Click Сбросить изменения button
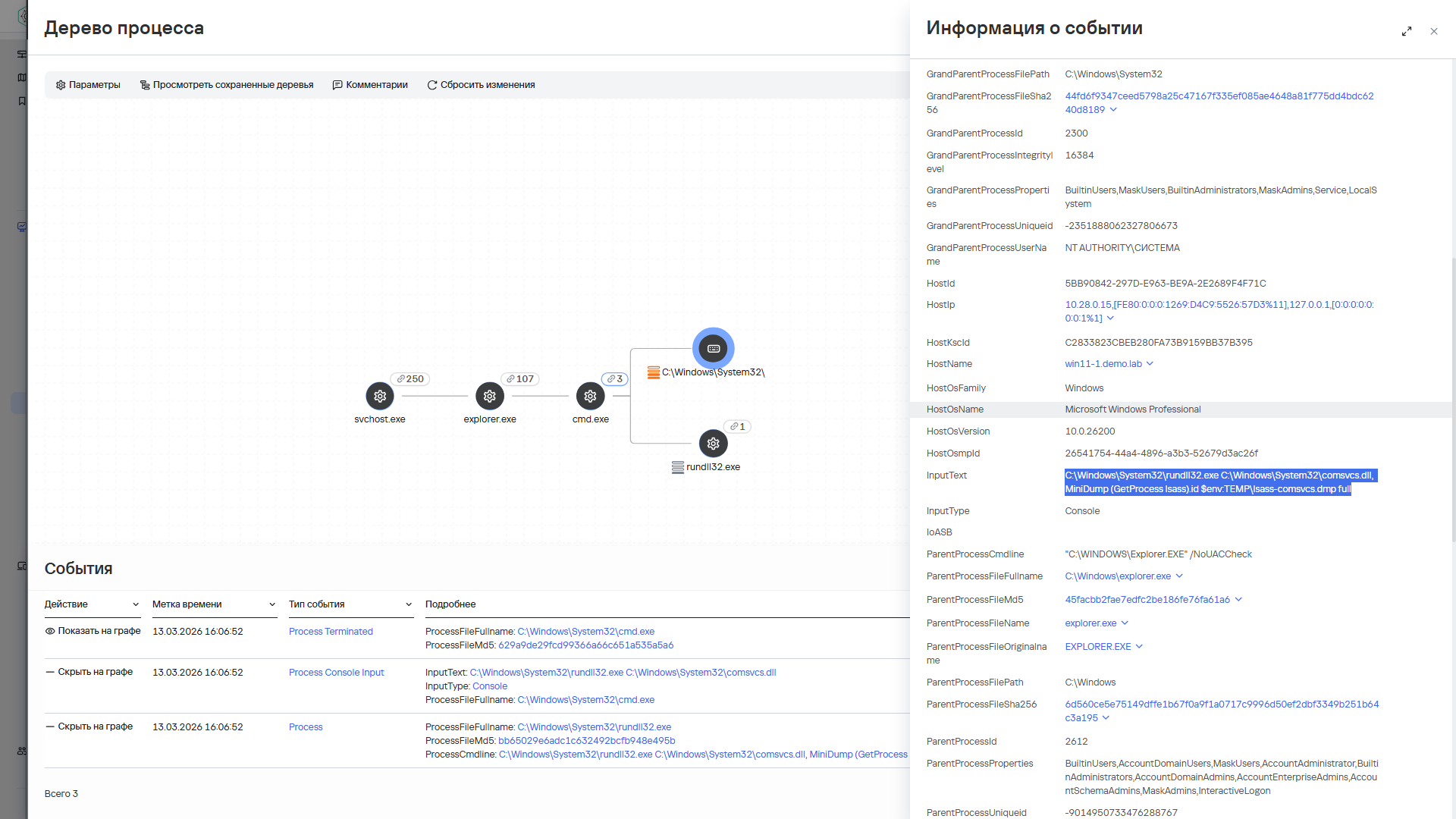This screenshot has width=1456, height=819. 481,85
